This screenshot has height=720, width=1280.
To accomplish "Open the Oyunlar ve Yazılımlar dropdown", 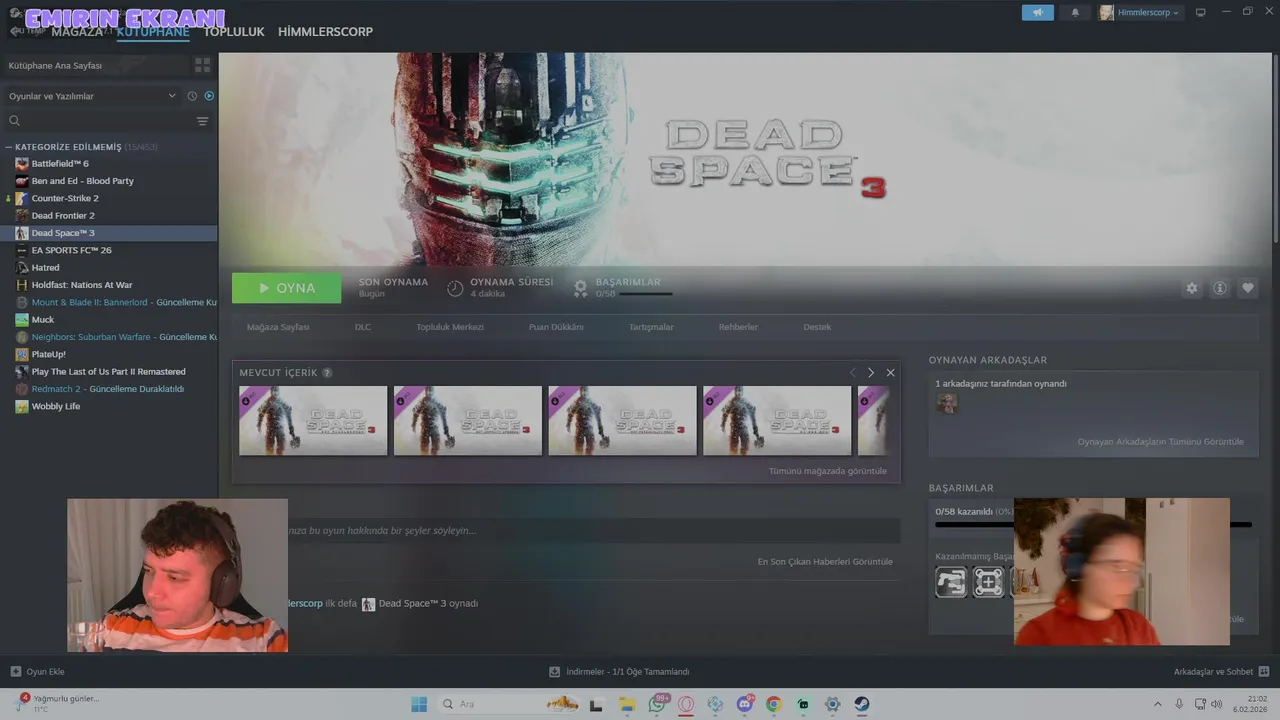I will [x=92, y=96].
